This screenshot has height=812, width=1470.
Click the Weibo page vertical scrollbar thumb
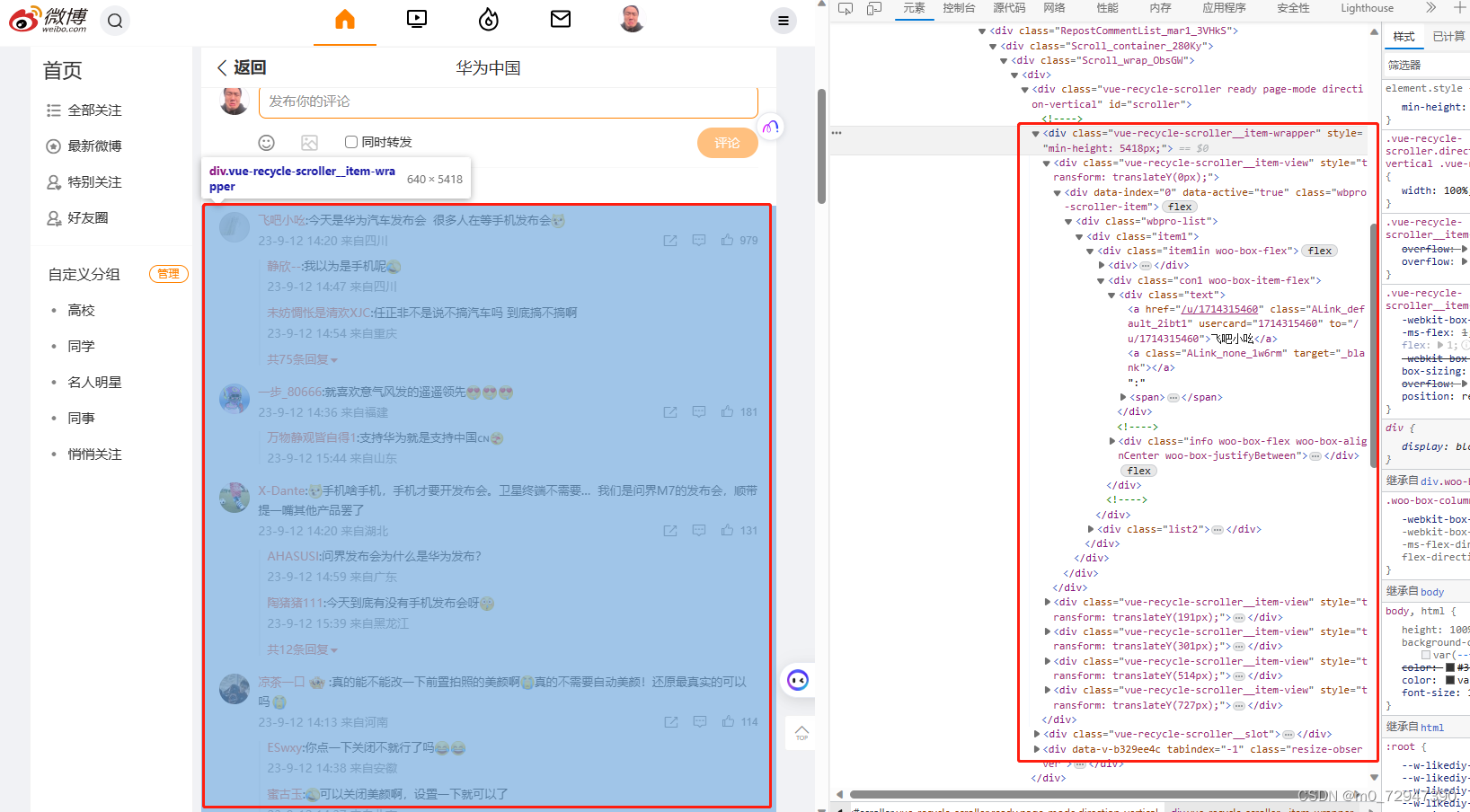821,146
